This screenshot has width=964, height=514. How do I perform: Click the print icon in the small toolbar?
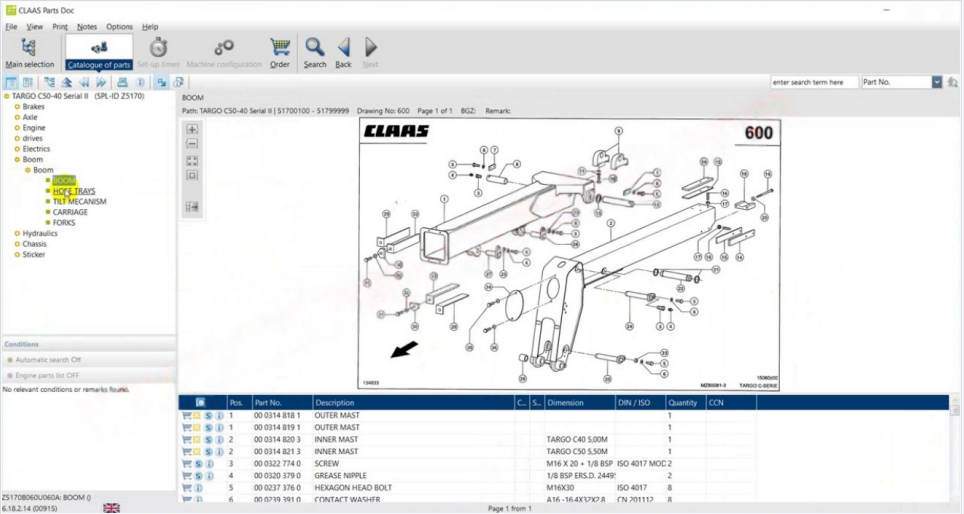(x=122, y=82)
